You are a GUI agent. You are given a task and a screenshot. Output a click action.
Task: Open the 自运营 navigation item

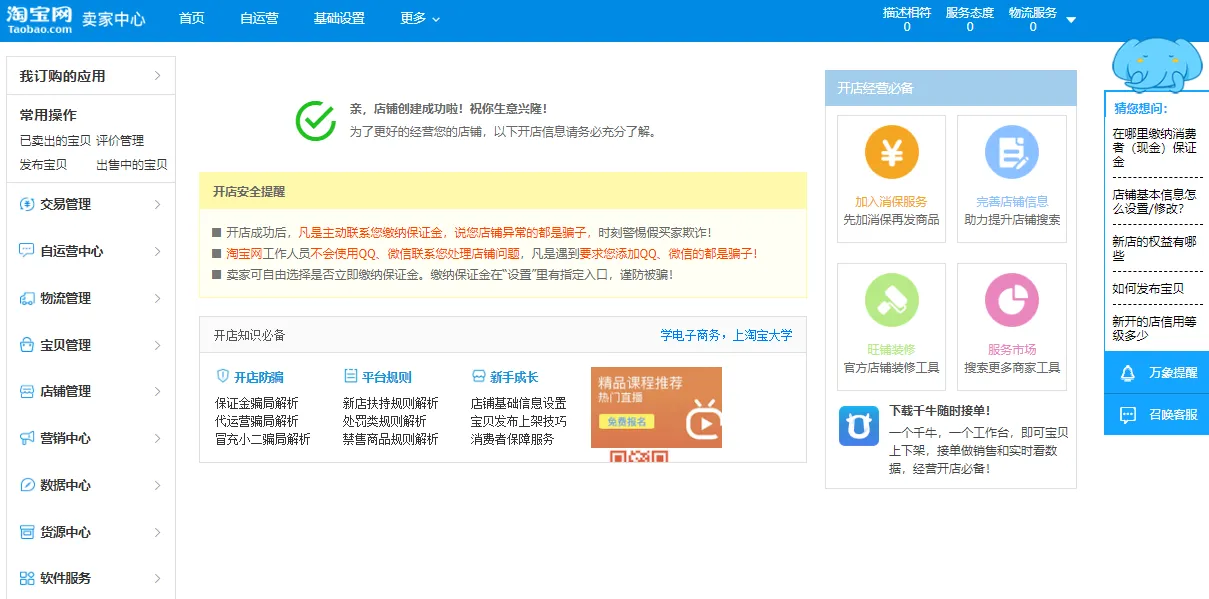point(259,18)
